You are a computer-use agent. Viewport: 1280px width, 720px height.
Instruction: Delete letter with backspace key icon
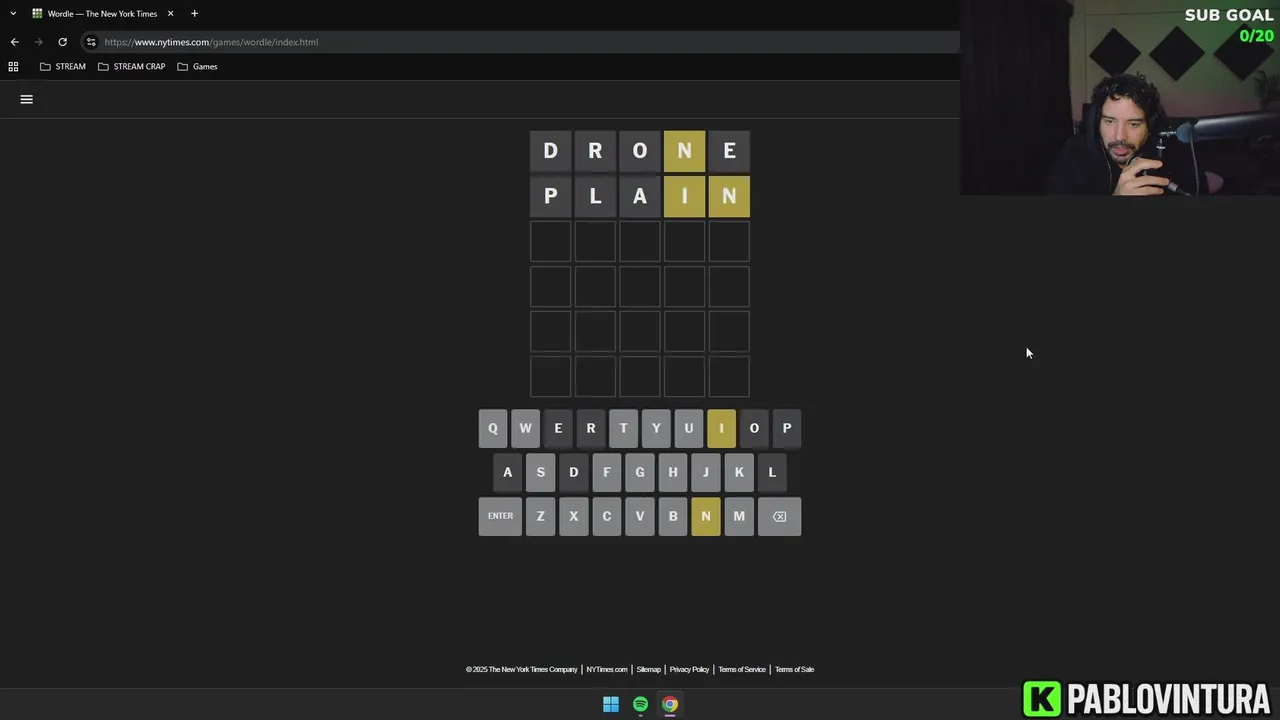pos(779,516)
